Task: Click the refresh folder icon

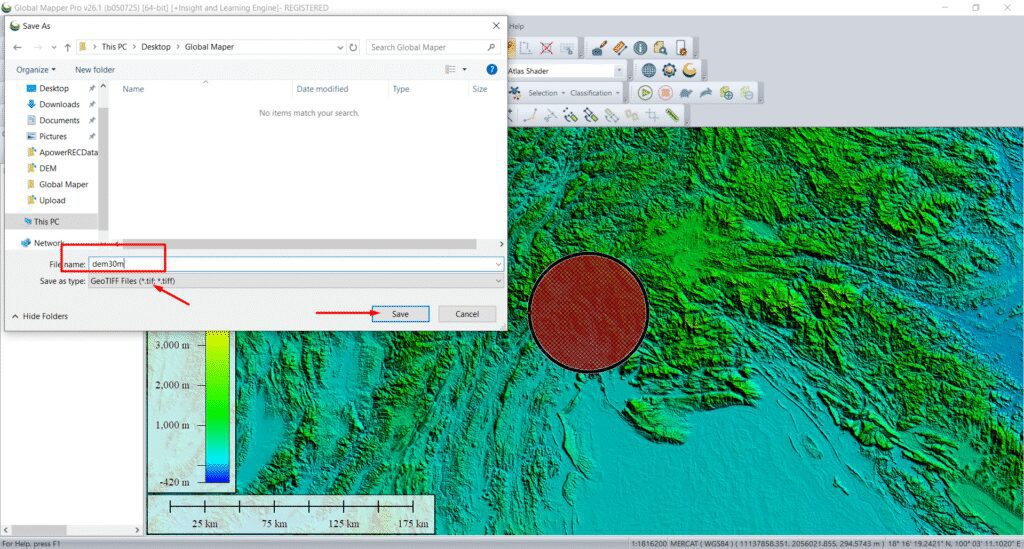Action: [353, 47]
